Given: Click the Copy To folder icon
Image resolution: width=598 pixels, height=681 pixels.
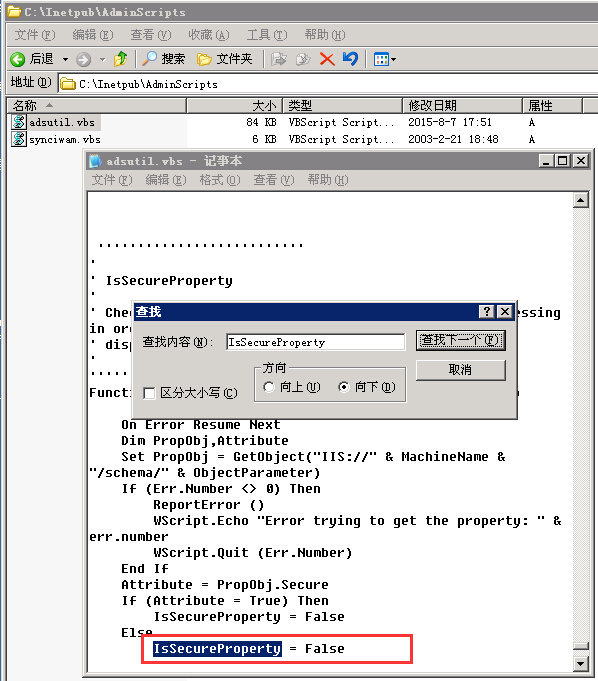Looking at the screenshot, I should click(x=303, y=59).
